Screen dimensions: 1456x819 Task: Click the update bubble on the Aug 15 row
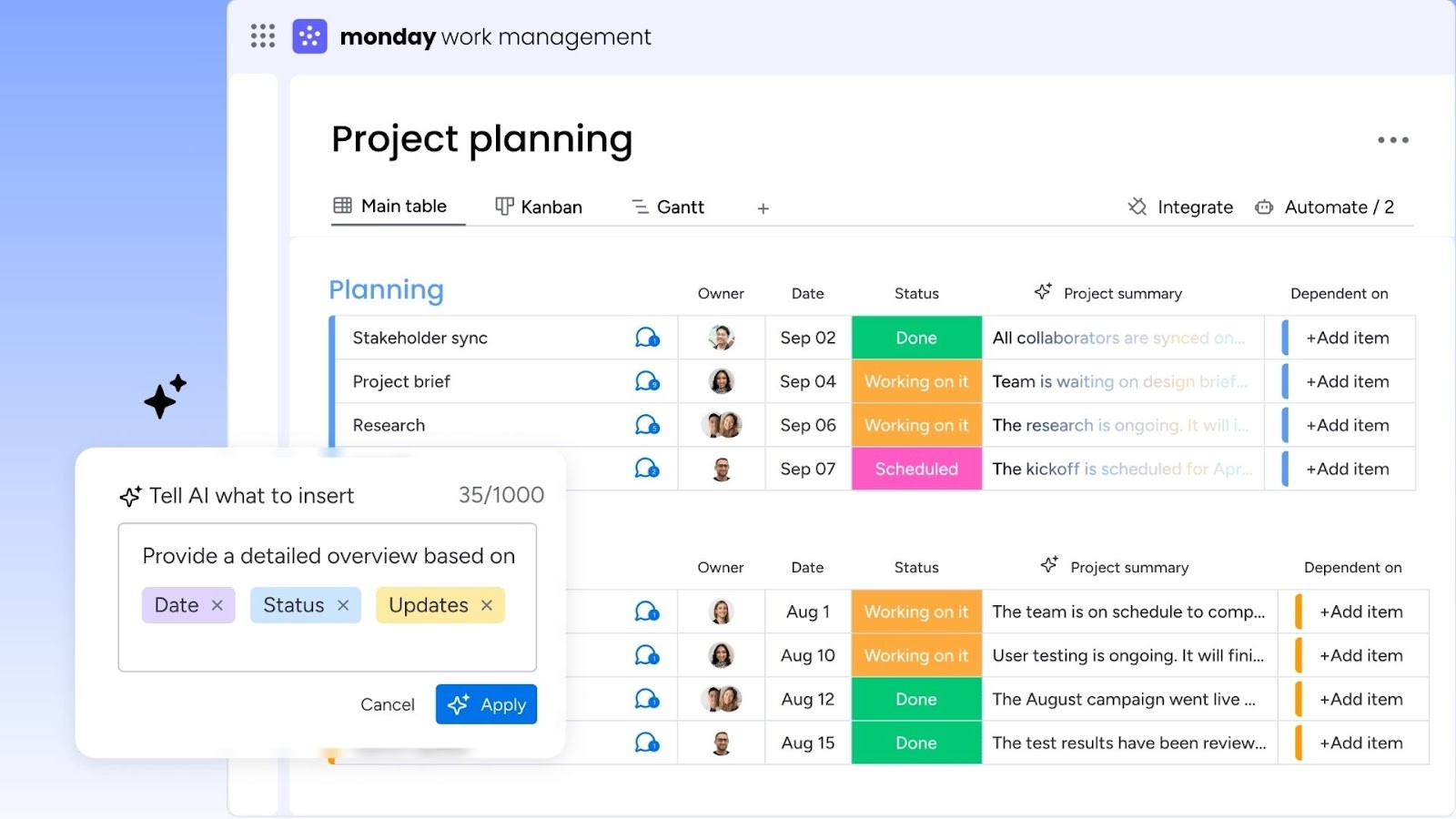coord(646,743)
